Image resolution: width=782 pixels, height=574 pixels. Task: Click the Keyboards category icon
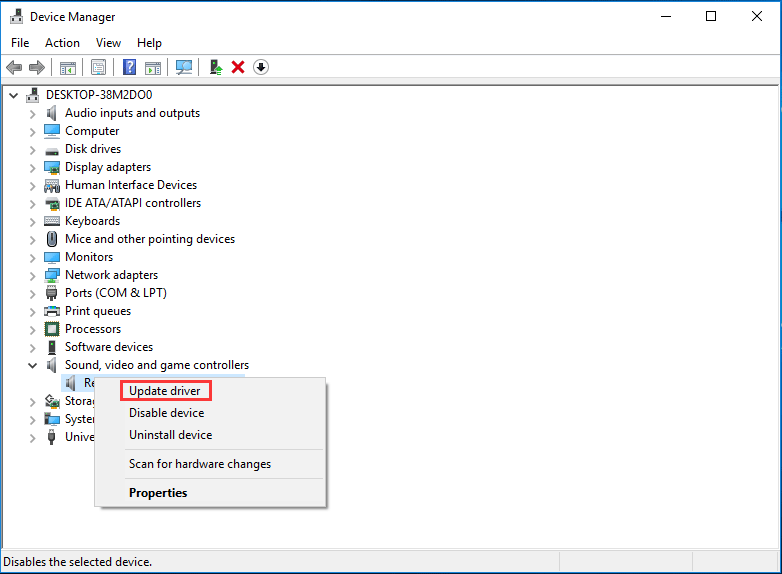[52, 221]
